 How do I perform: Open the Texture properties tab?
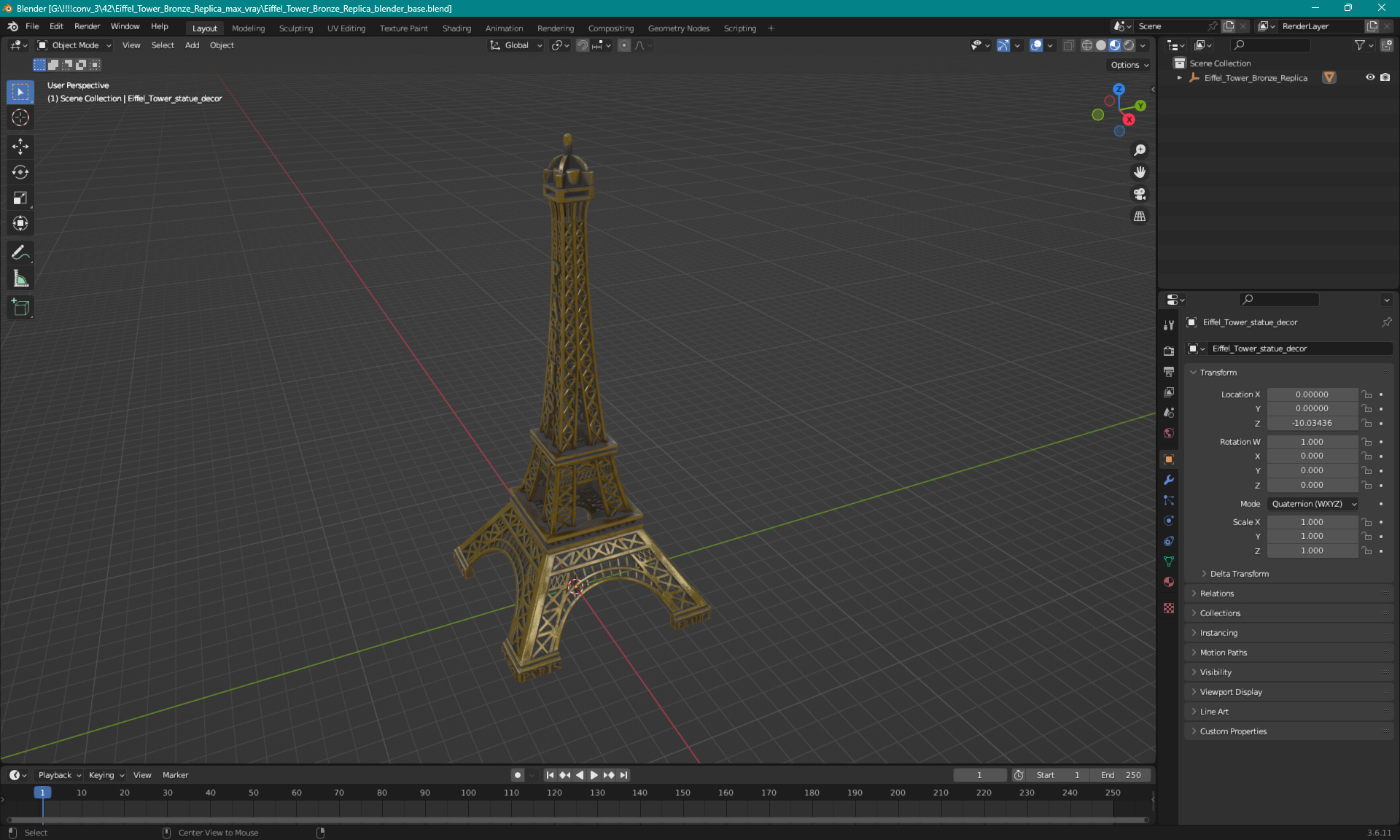[x=1169, y=608]
